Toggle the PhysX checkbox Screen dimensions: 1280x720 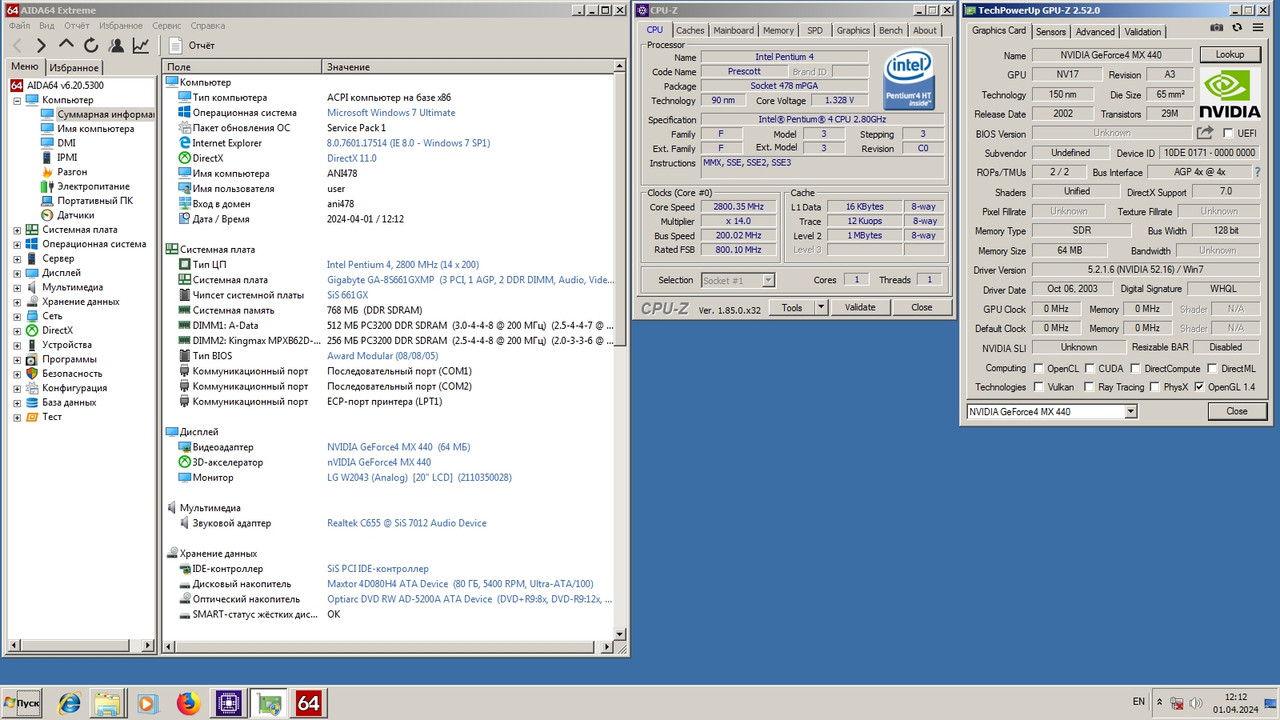(1154, 387)
